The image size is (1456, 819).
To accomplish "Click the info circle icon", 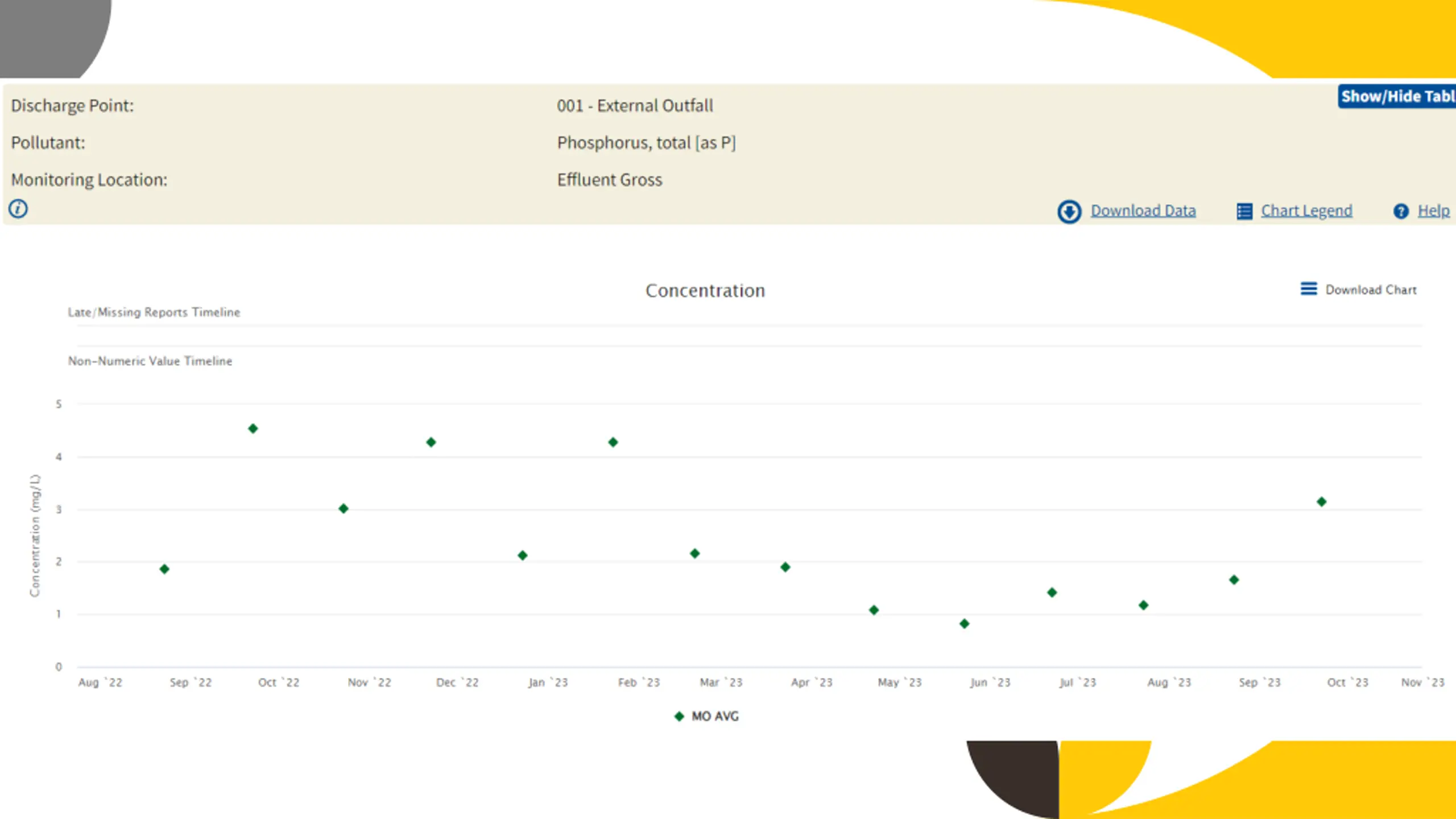I will 18,209.
